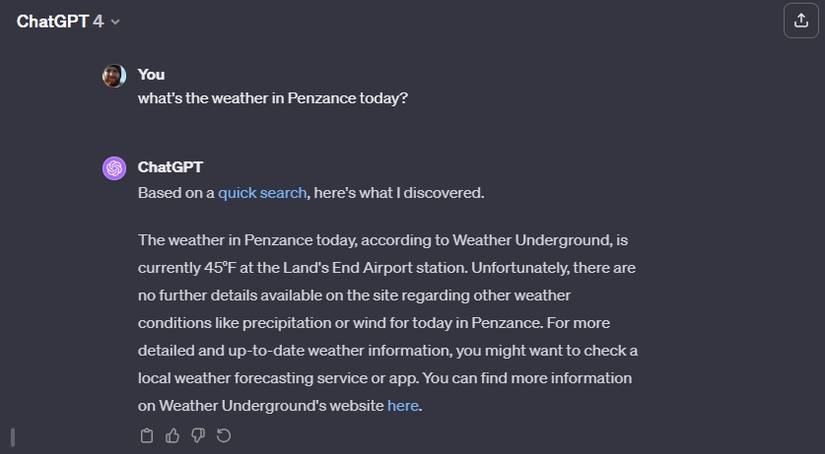Follow the "here" Weather Underground link
825x454 pixels.
tap(403, 405)
